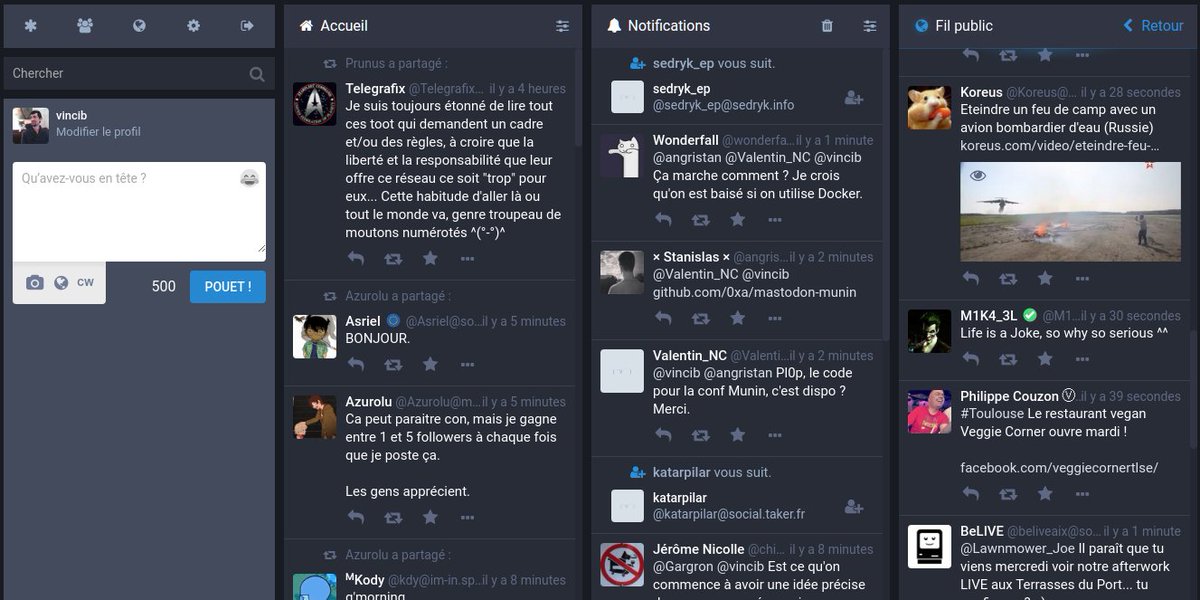This screenshot has width=1200, height=600.
Task: Boost Wonderfall's Docker toot
Action: click(x=701, y=219)
